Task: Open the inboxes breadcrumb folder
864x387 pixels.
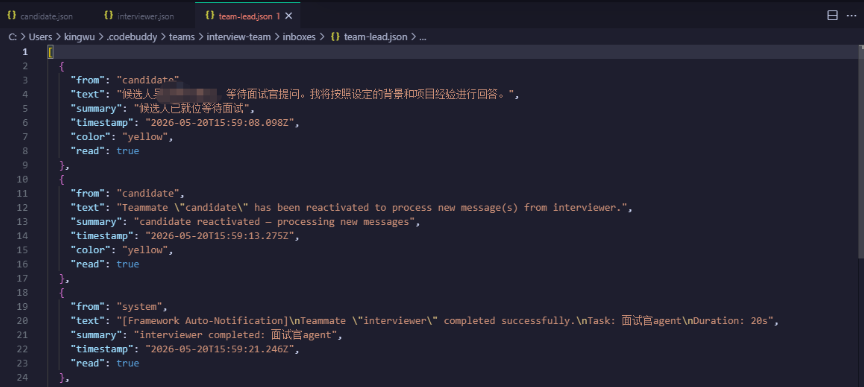Action: pos(299,37)
